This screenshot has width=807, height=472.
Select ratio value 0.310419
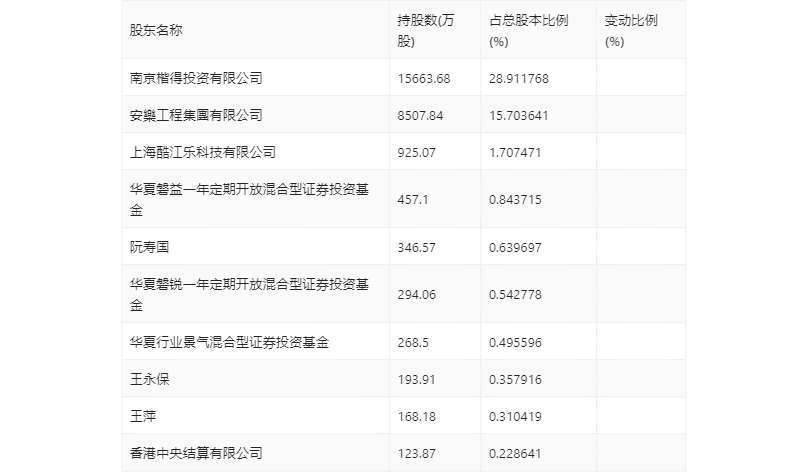point(515,417)
